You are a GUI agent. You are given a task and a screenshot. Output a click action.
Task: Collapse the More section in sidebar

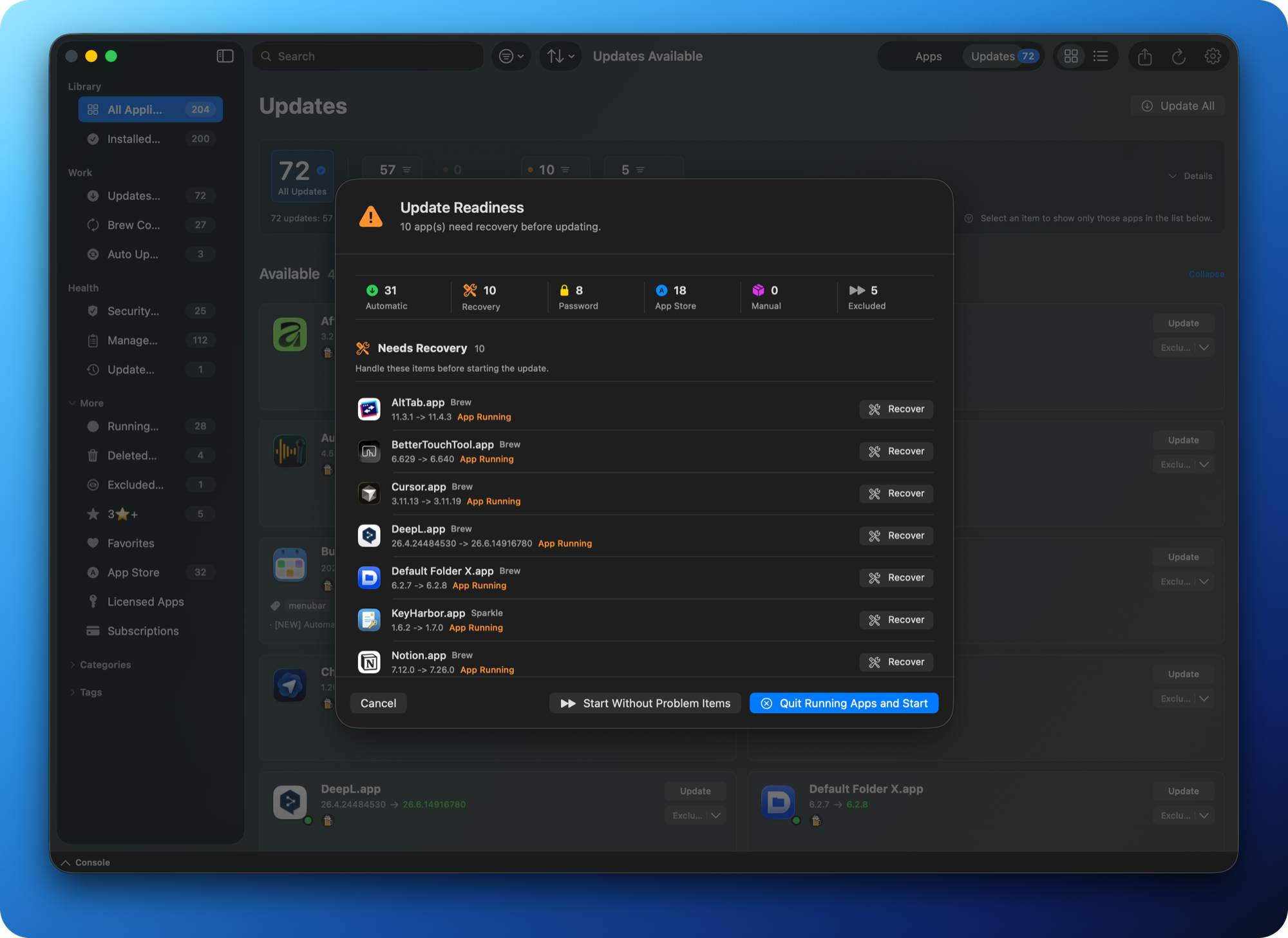pyautogui.click(x=72, y=403)
